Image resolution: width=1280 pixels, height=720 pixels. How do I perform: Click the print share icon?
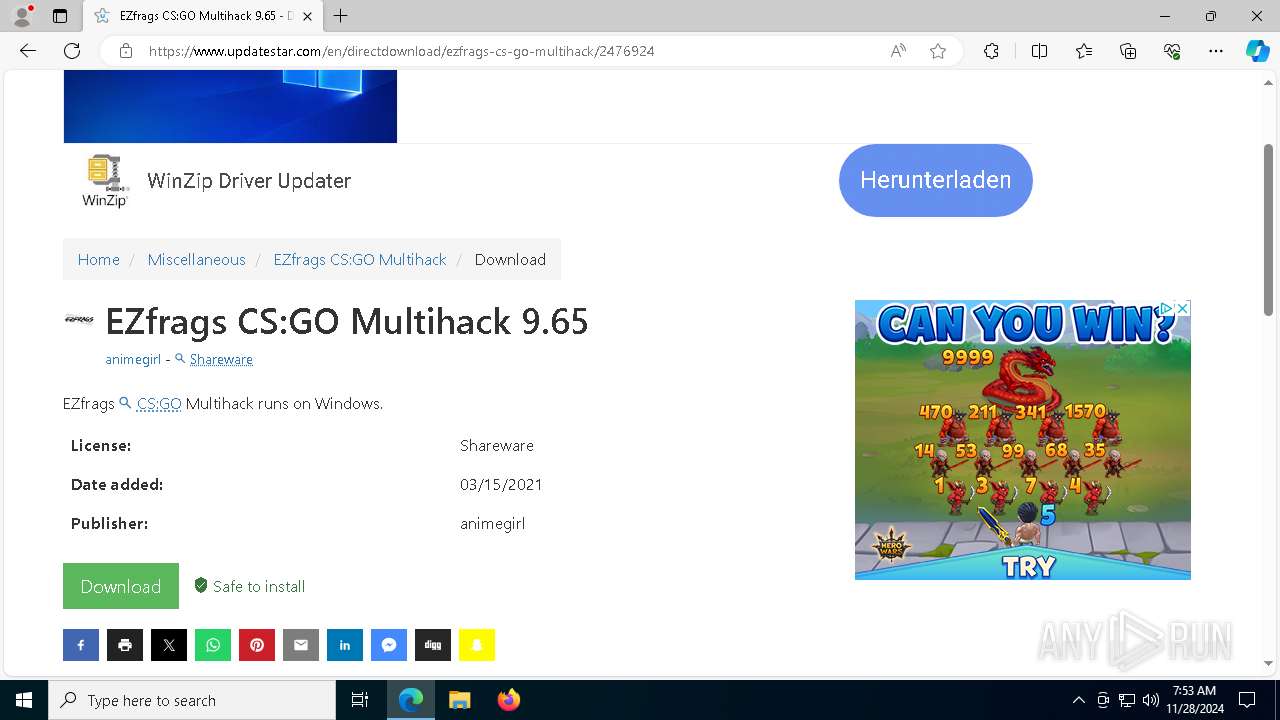click(x=125, y=645)
